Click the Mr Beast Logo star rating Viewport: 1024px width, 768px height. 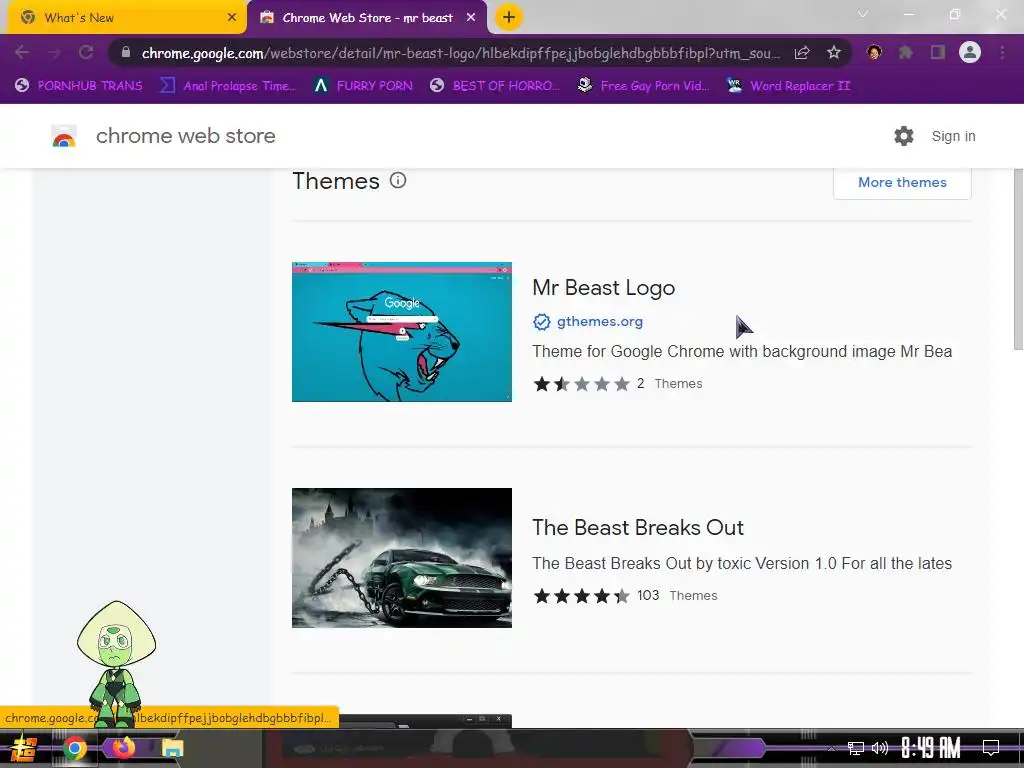pos(581,383)
